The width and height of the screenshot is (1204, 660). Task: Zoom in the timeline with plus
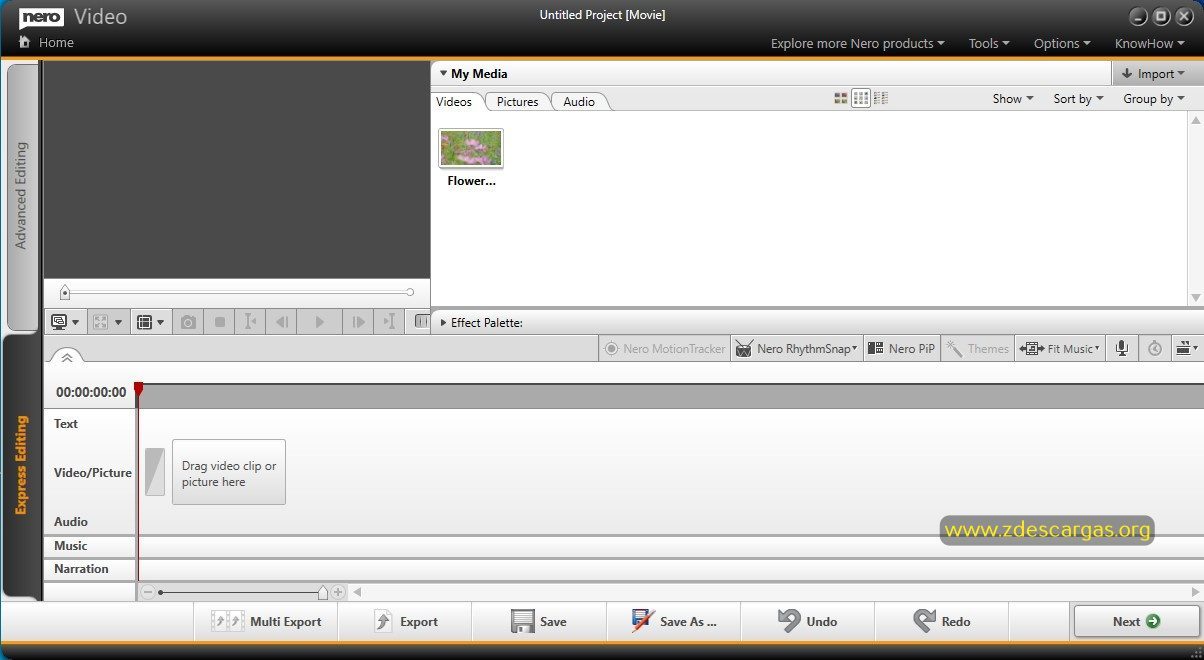[x=338, y=592]
